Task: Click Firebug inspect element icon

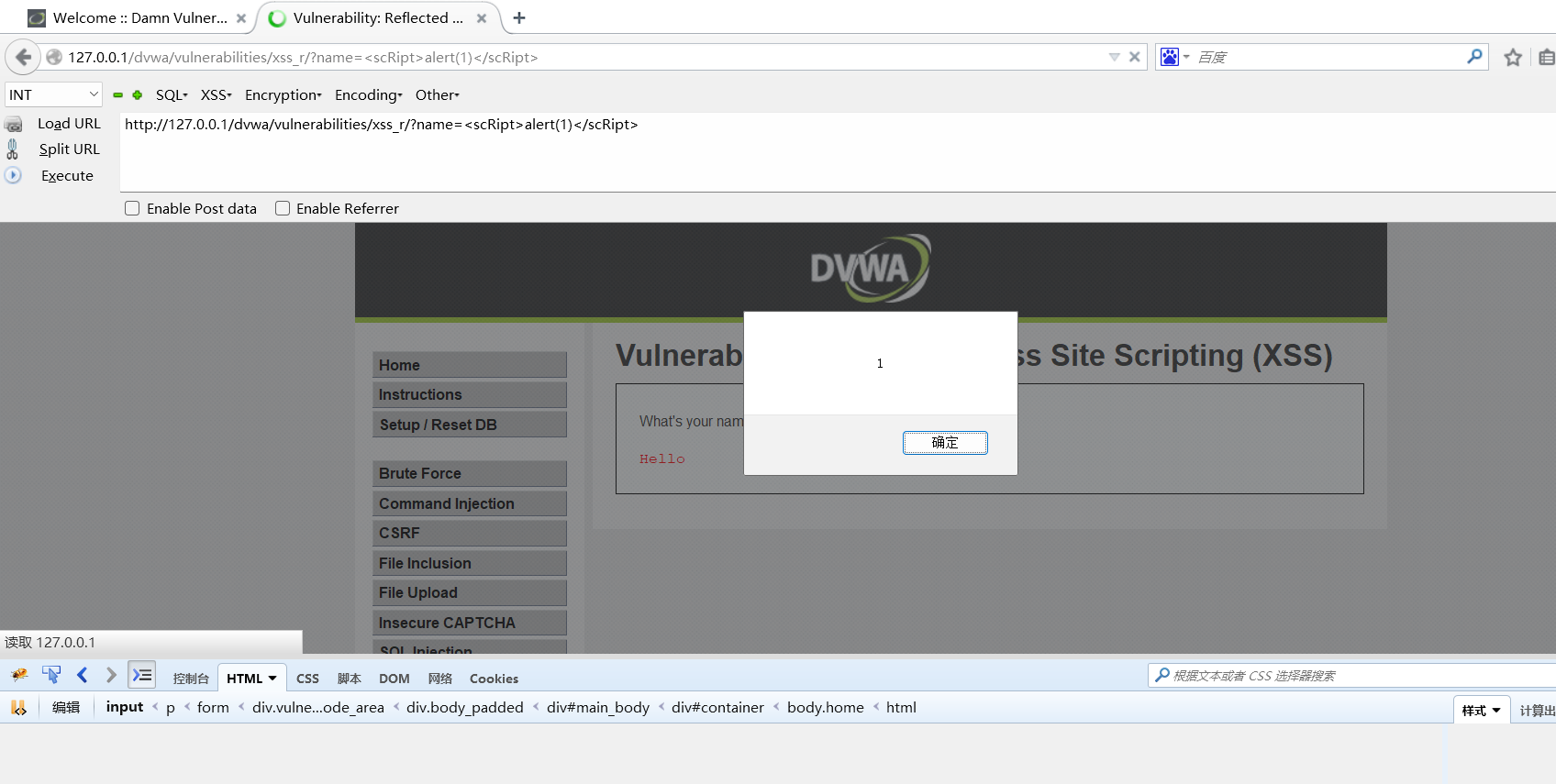Action: point(51,676)
